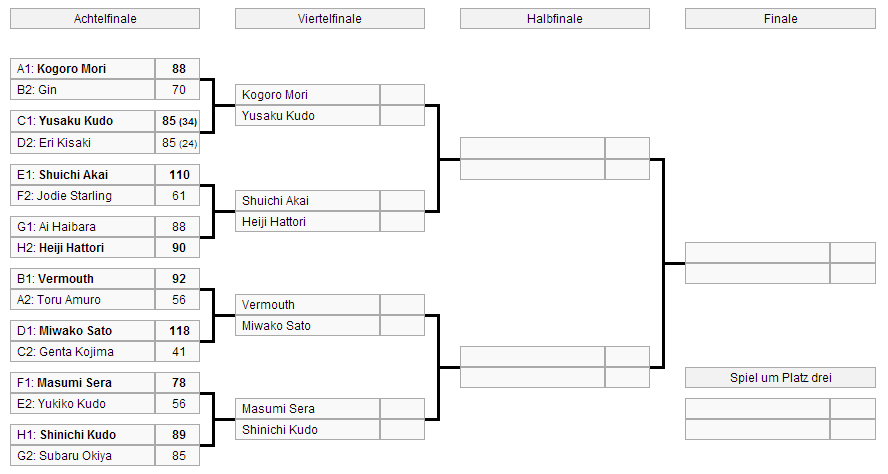
Task: Click the 'B2: Gin' player cell
Action: click(83, 90)
